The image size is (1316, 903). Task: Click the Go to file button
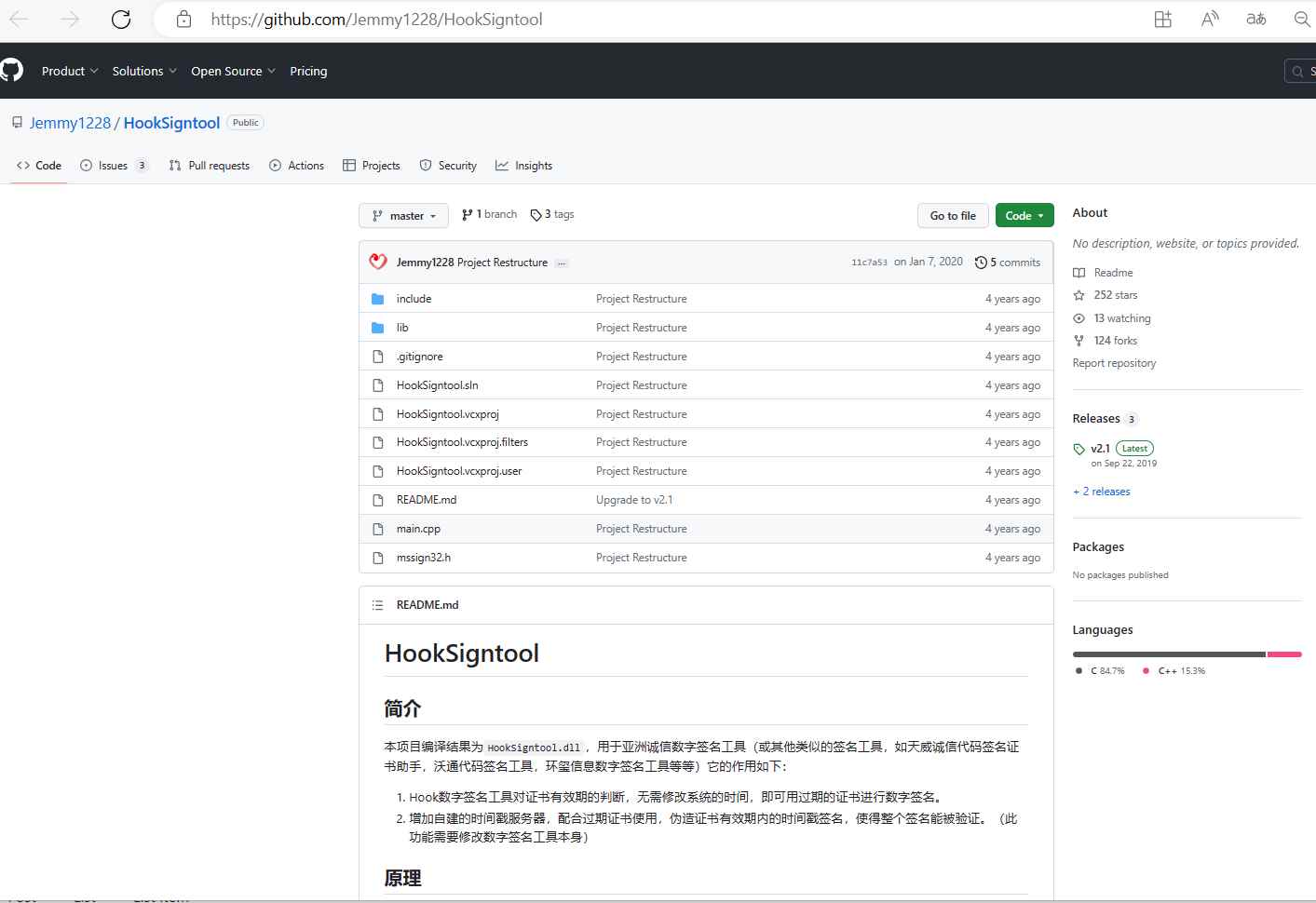coord(953,215)
